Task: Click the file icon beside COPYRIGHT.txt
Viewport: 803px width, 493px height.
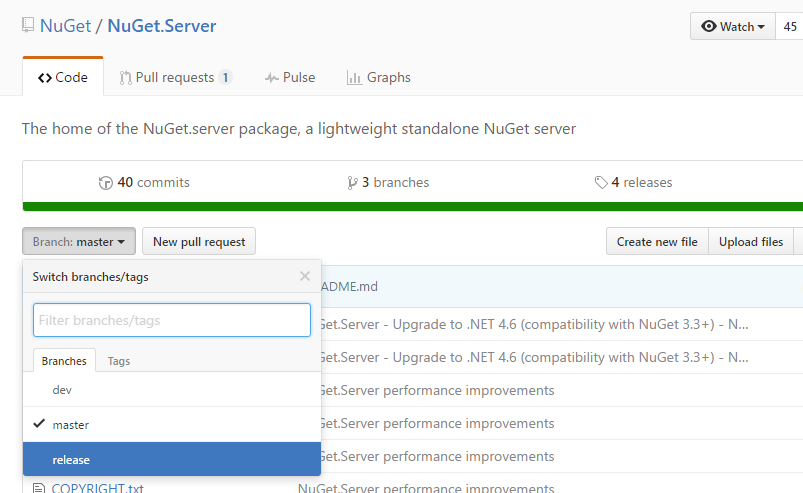Action: [x=38, y=489]
